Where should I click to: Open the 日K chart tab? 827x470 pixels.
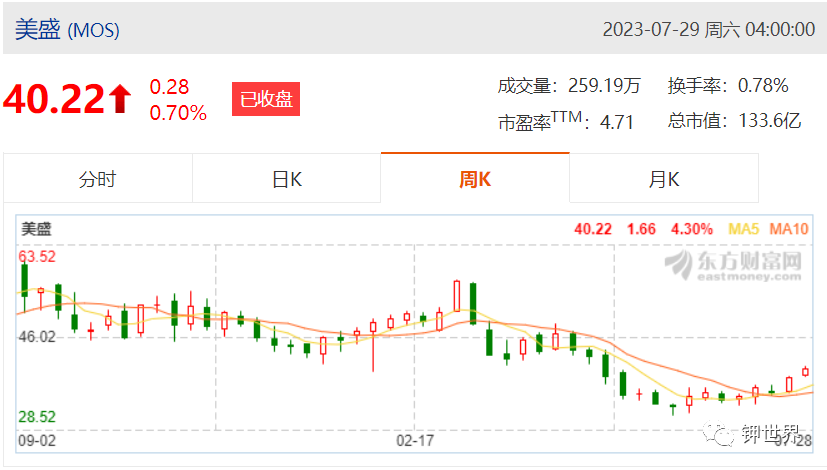click(286, 178)
